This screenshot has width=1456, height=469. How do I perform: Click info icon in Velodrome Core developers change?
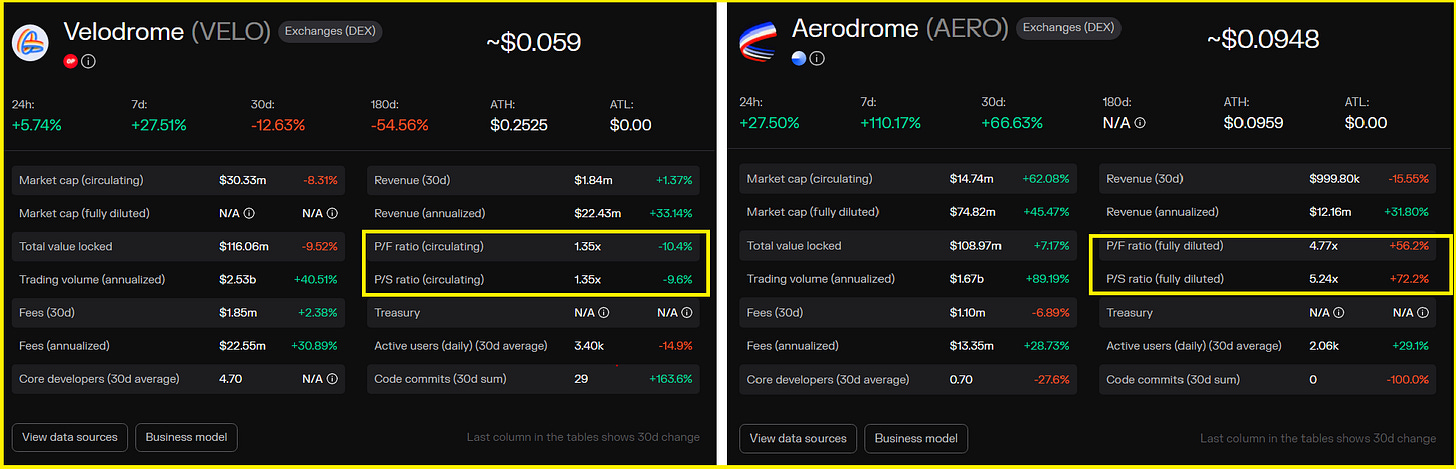pyautogui.click(x=333, y=379)
